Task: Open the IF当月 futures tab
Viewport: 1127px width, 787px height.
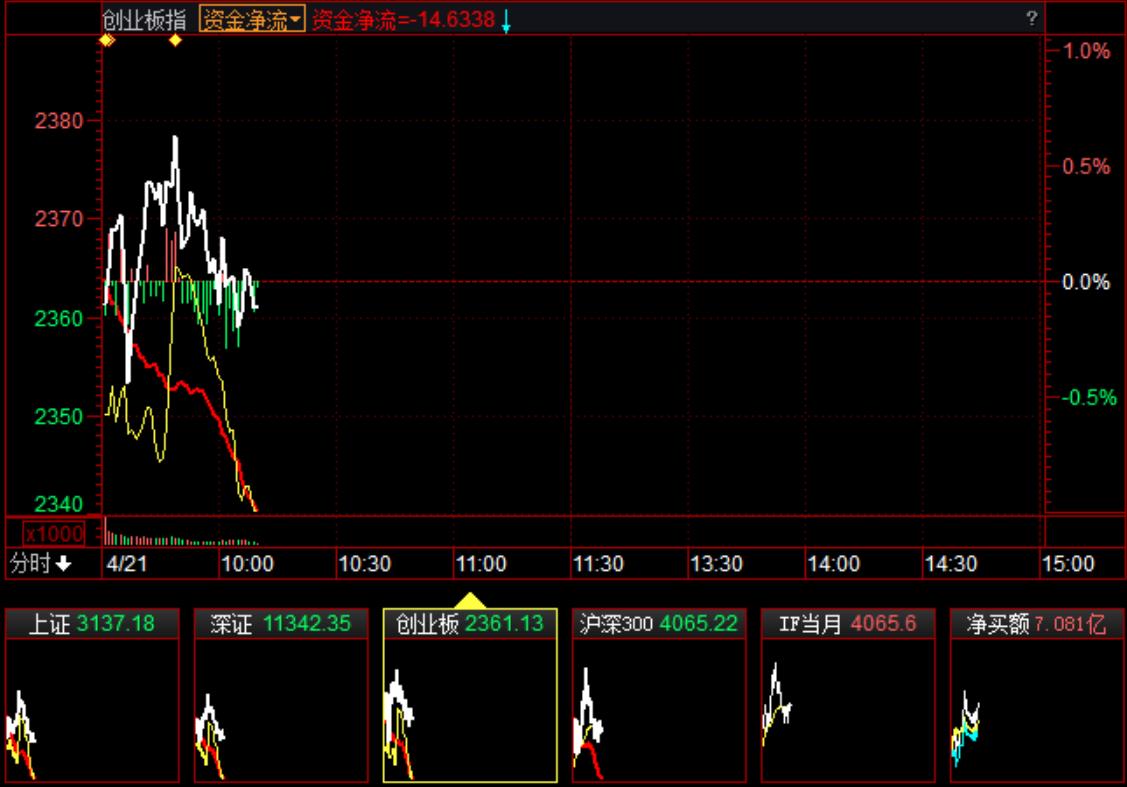Action: (847, 624)
